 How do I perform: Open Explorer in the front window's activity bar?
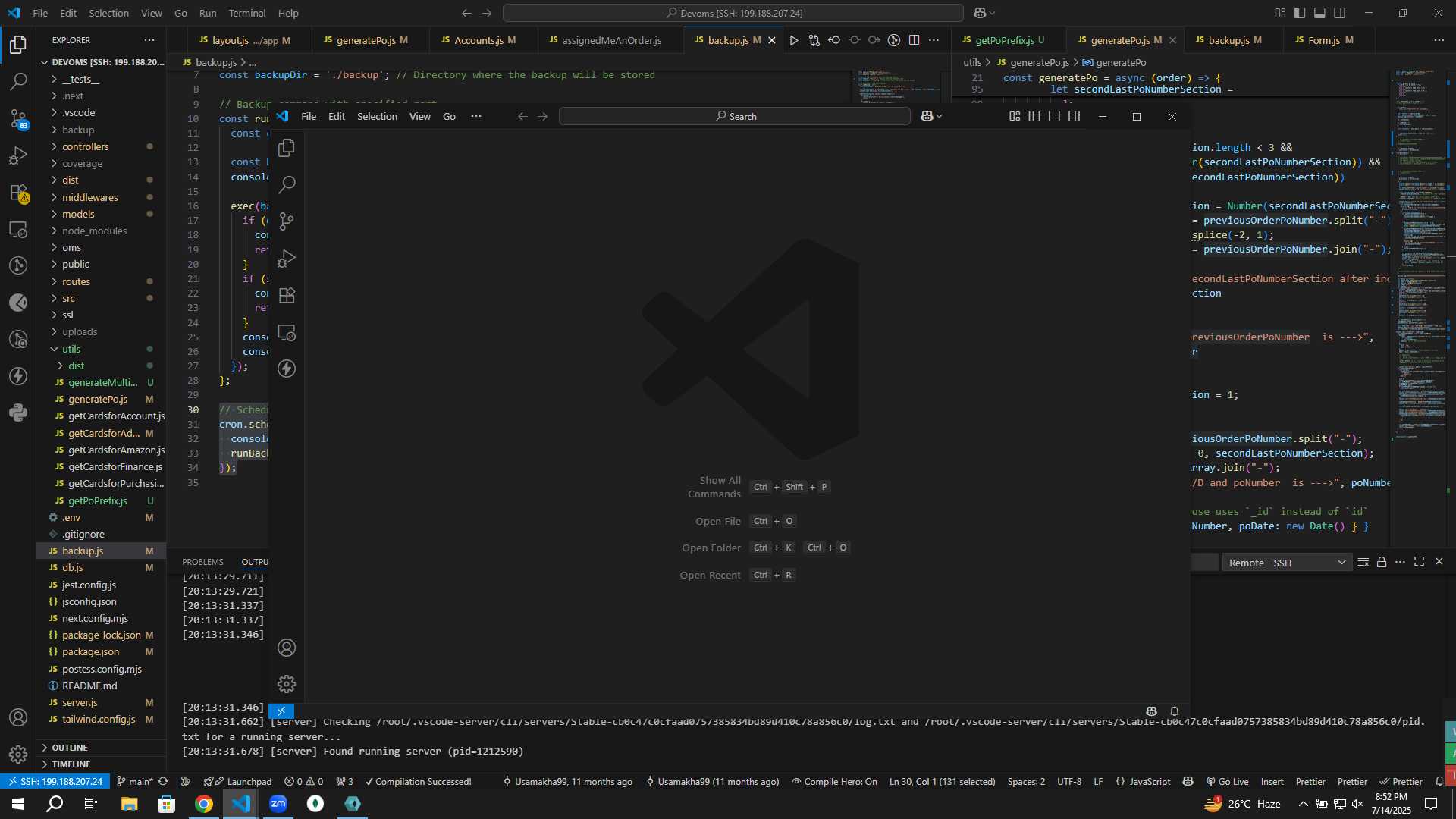click(x=287, y=148)
